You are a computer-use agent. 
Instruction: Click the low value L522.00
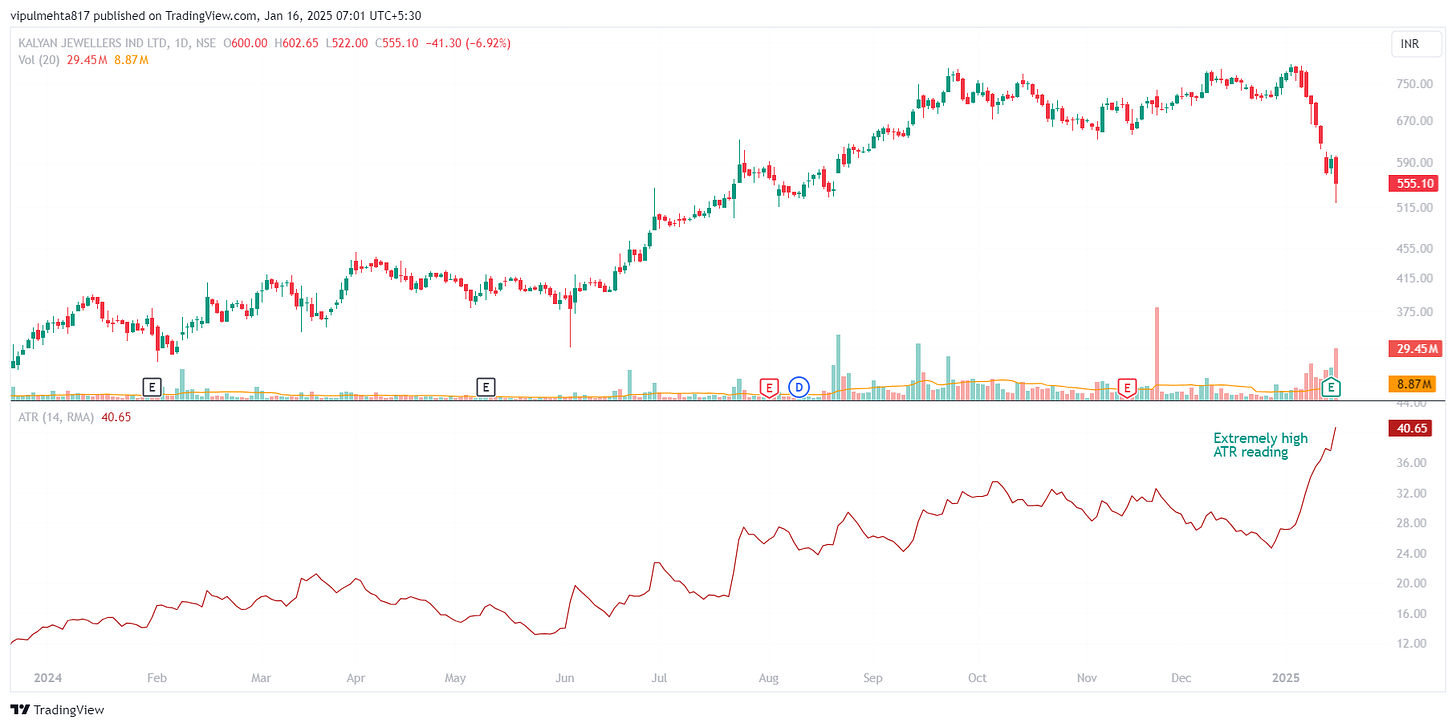click(346, 43)
